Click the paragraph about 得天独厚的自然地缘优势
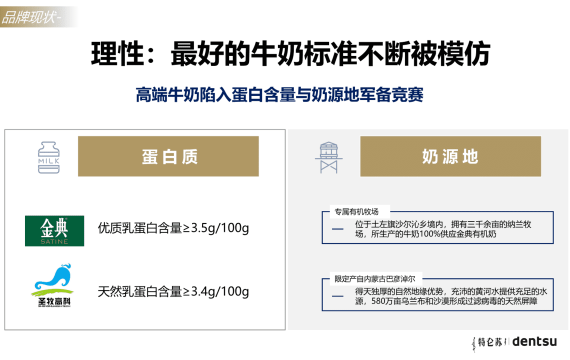This screenshot has height=360, width=570. 451,296
